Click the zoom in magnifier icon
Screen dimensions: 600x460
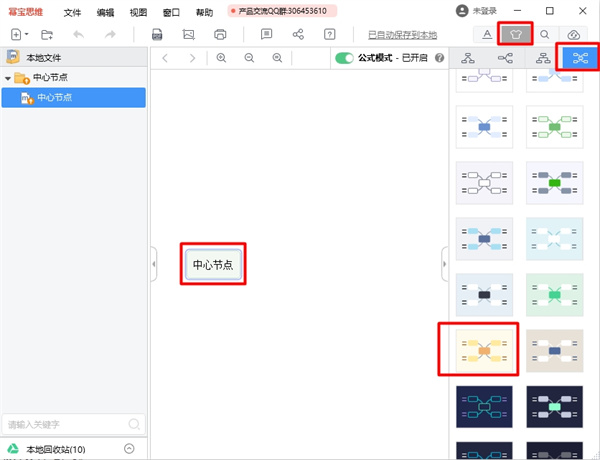221,58
